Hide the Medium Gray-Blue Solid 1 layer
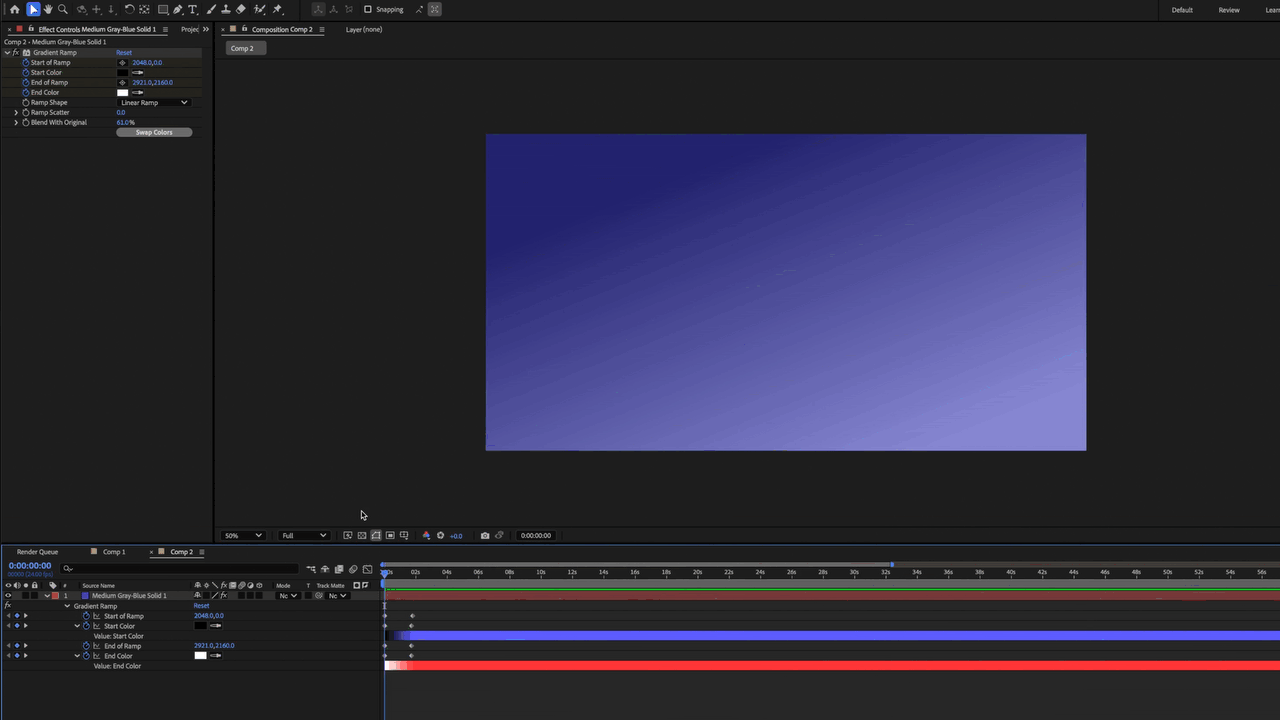 click(x=8, y=595)
